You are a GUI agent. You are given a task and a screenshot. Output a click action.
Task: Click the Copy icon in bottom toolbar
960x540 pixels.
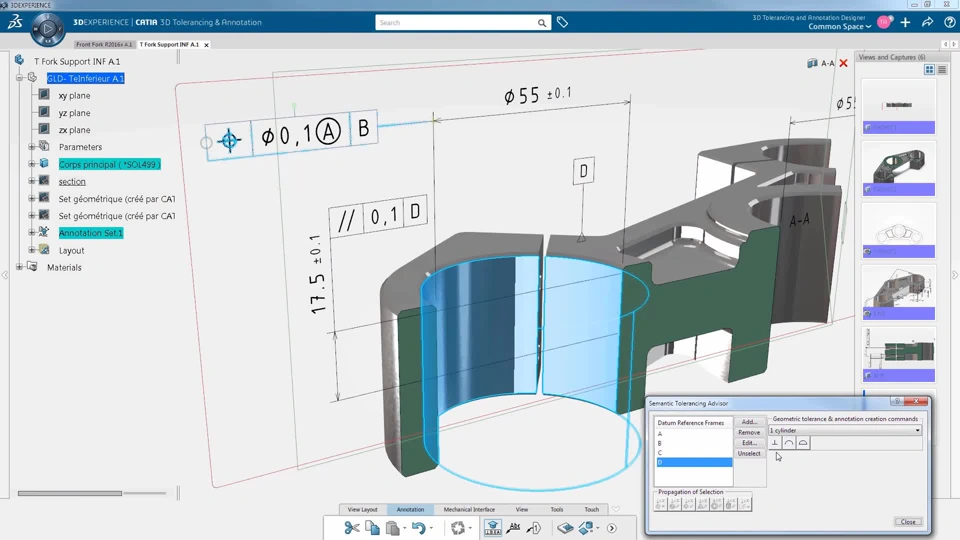click(372, 528)
